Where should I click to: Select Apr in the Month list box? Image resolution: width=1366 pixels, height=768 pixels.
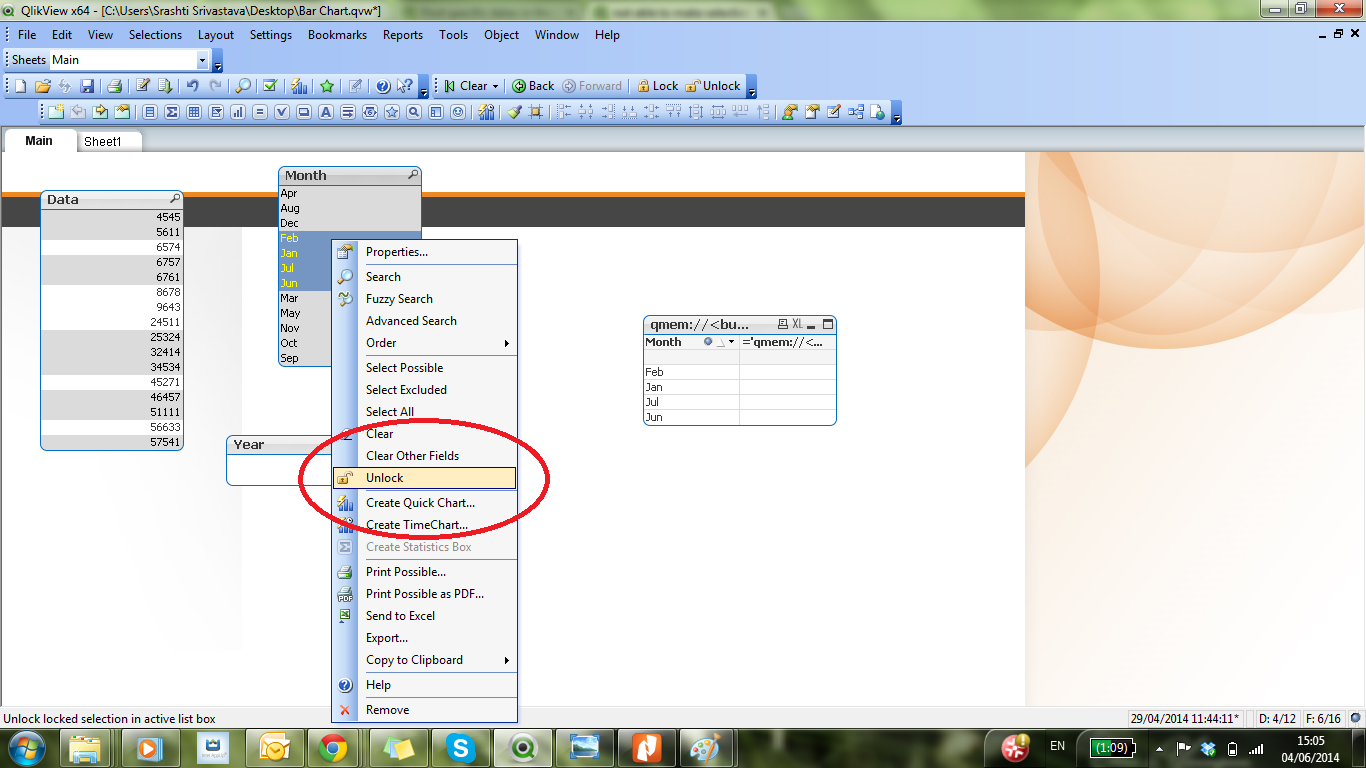click(x=349, y=193)
